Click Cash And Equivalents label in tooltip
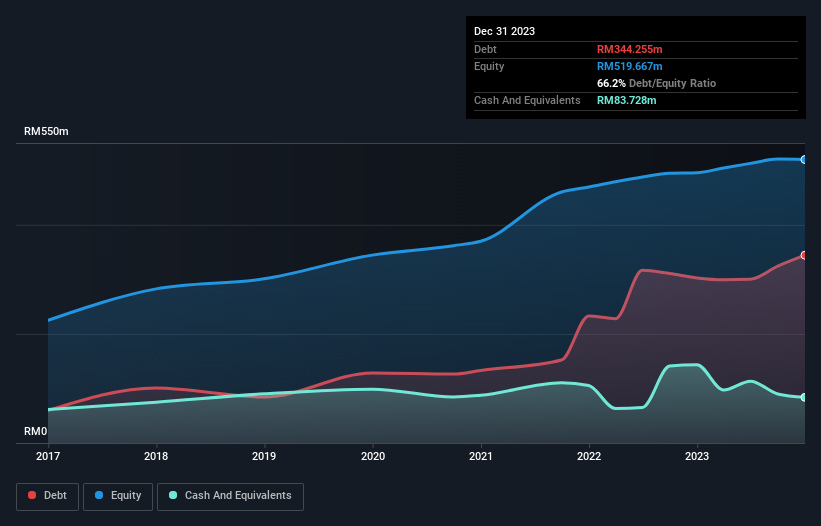The width and height of the screenshot is (821, 526). pos(527,100)
